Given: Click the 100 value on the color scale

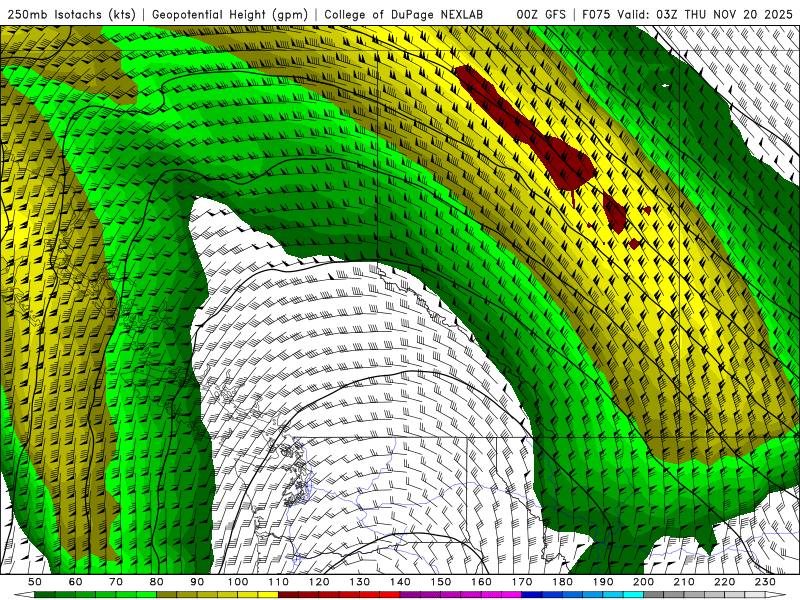Looking at the screenshot, I should [x=238, y=582].
